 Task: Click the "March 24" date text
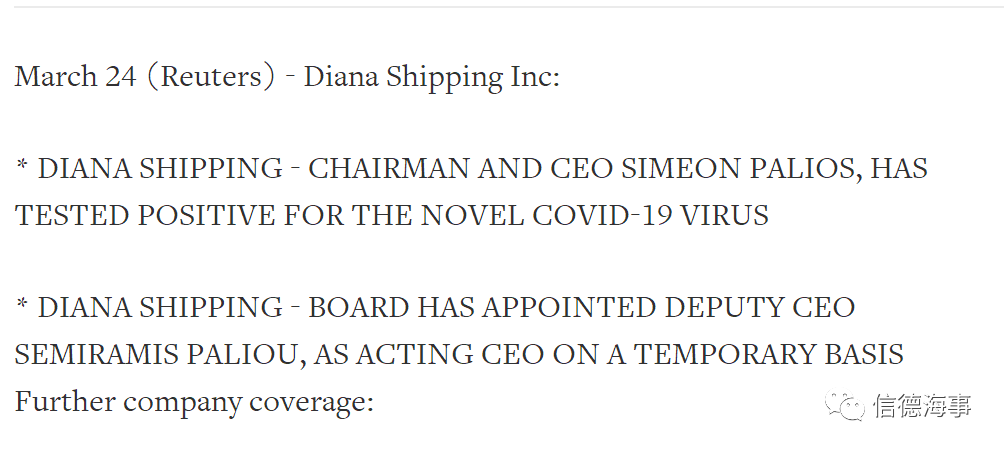click(x=76, y=77)
